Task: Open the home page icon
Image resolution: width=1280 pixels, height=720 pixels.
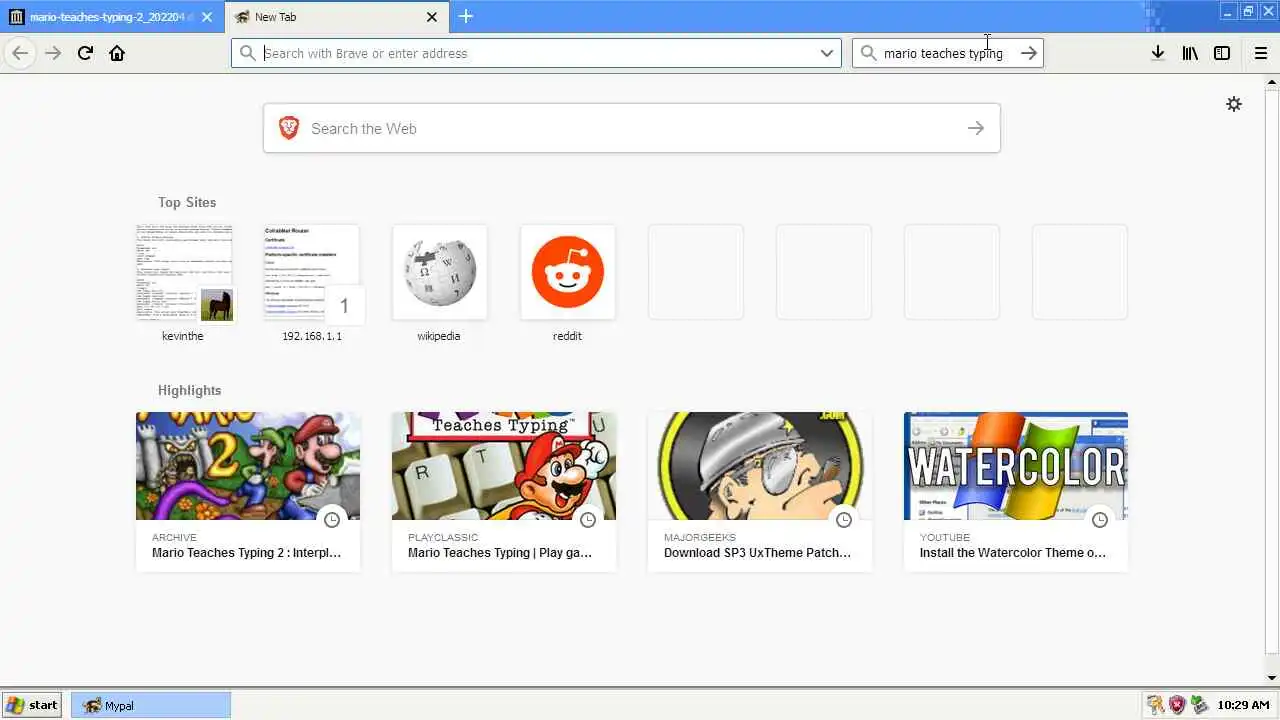Action: click(117, 53)
